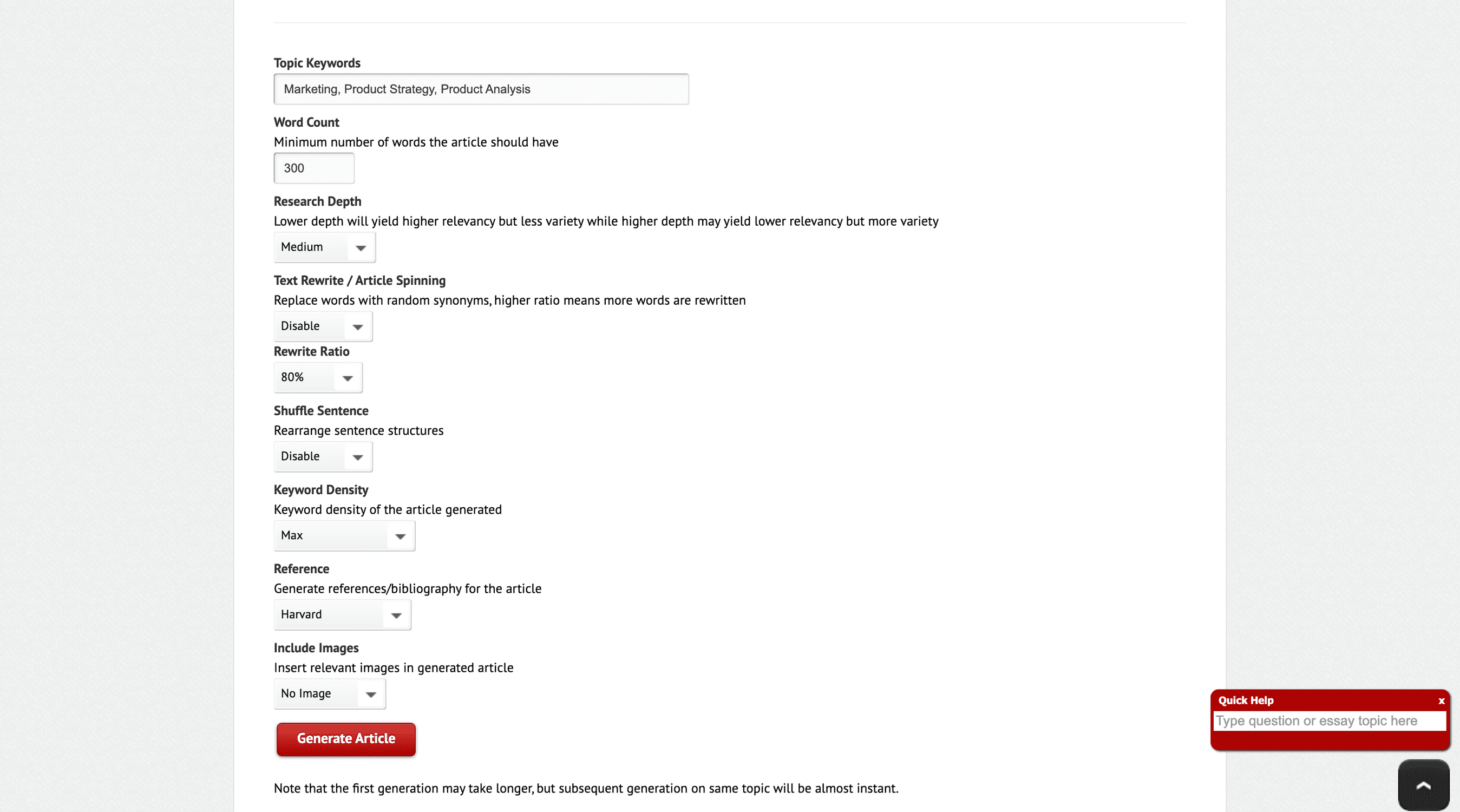The image size is (1460, 812).
Task: Open the Rewrite Ratio 80% dropdown
Action: coord(318,377)
